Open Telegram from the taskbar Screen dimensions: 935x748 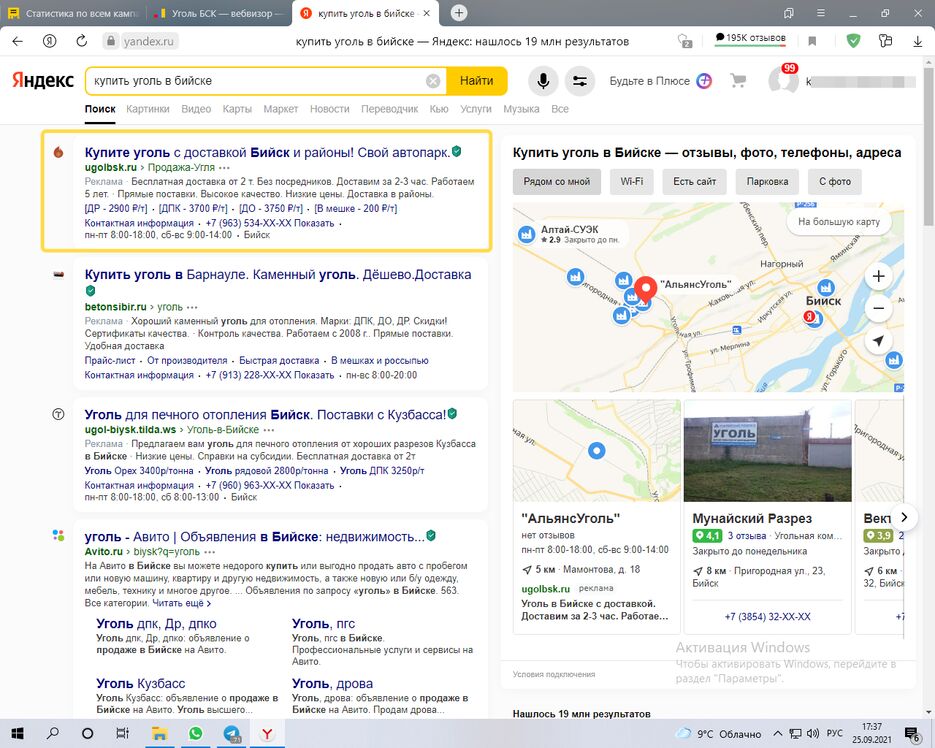[231, 733]
